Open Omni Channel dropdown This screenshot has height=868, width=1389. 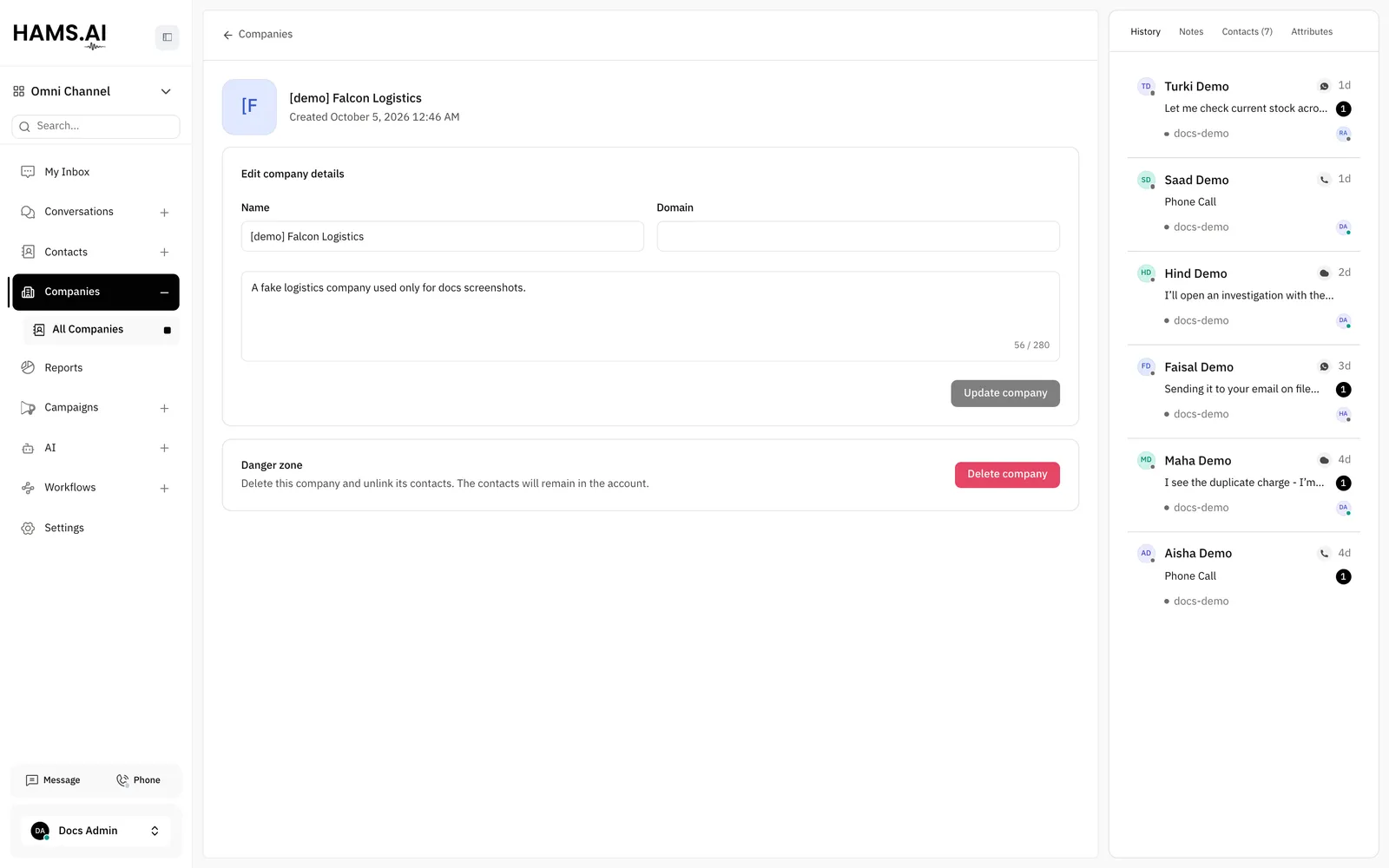(92, 91)
